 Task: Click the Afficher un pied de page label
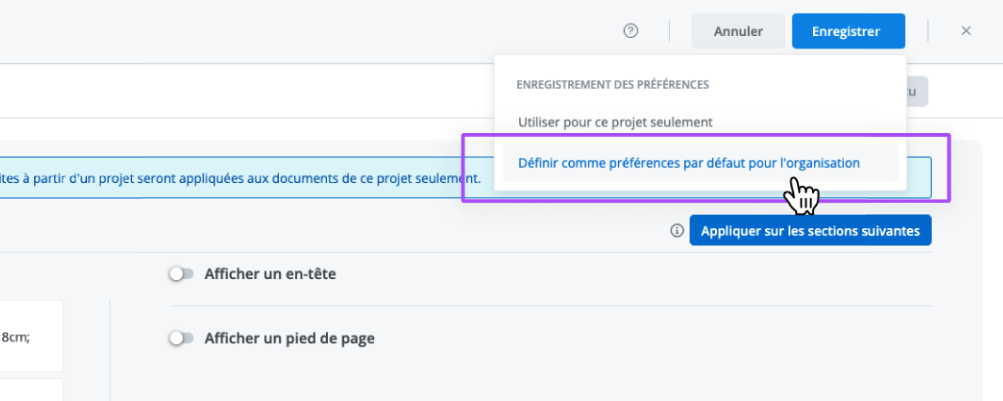tap(289, 338)
